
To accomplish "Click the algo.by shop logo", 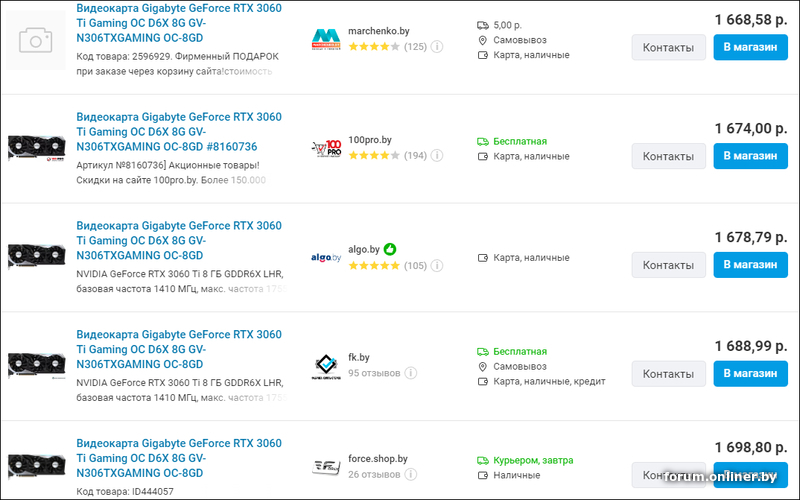I will point(326,257).
